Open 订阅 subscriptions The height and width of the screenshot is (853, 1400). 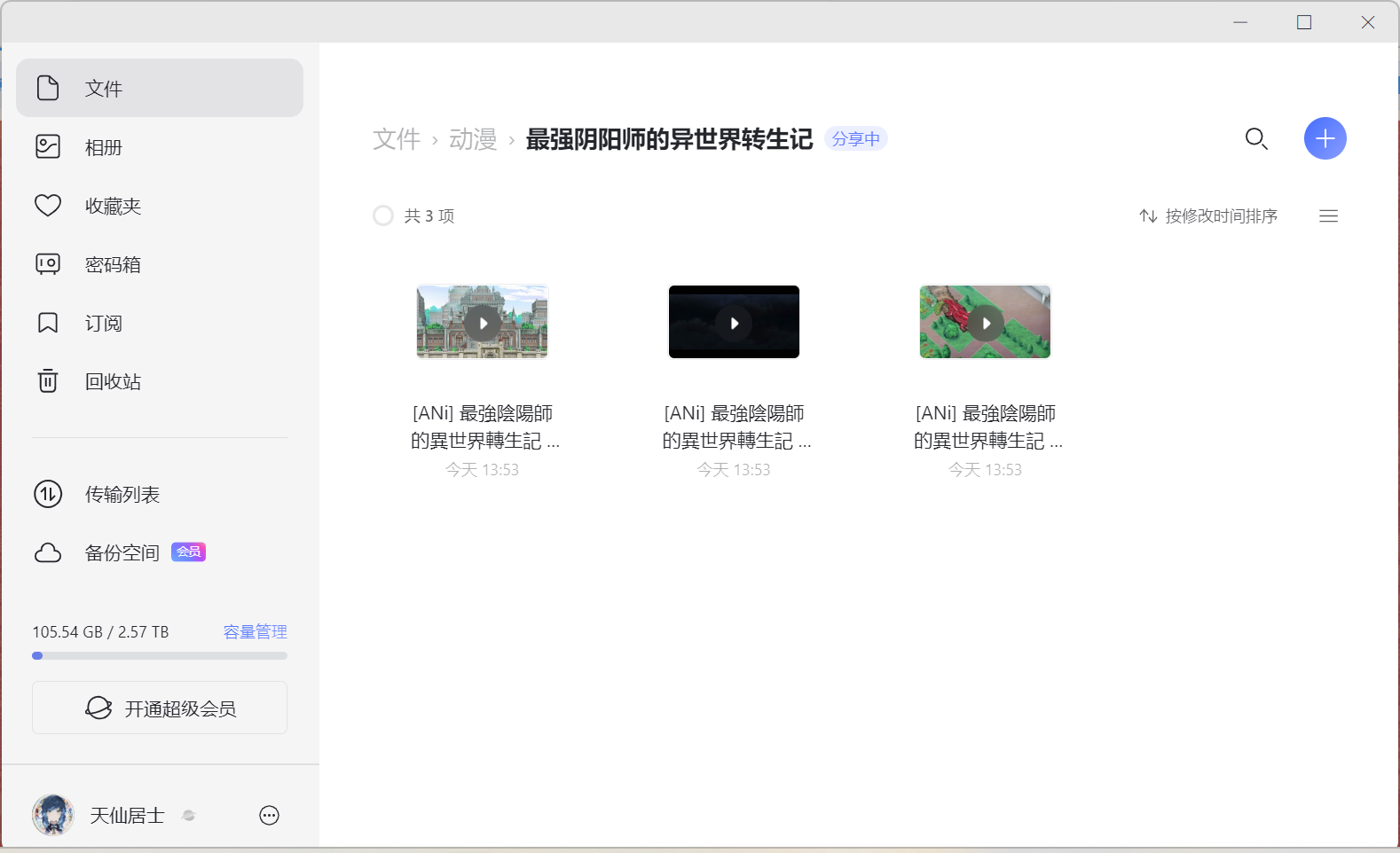(160, 322)
